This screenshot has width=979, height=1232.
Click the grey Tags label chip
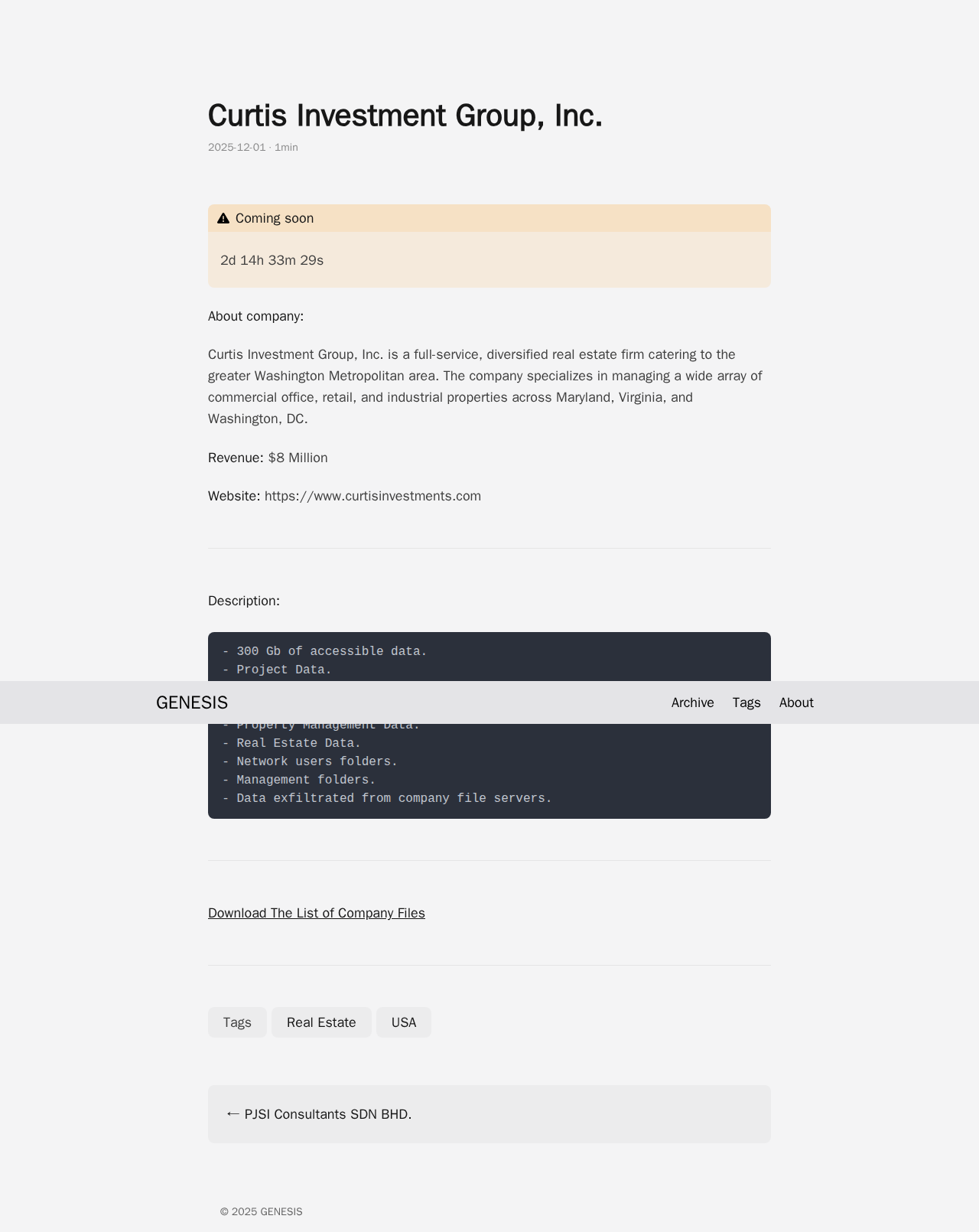coord(237,1022)
